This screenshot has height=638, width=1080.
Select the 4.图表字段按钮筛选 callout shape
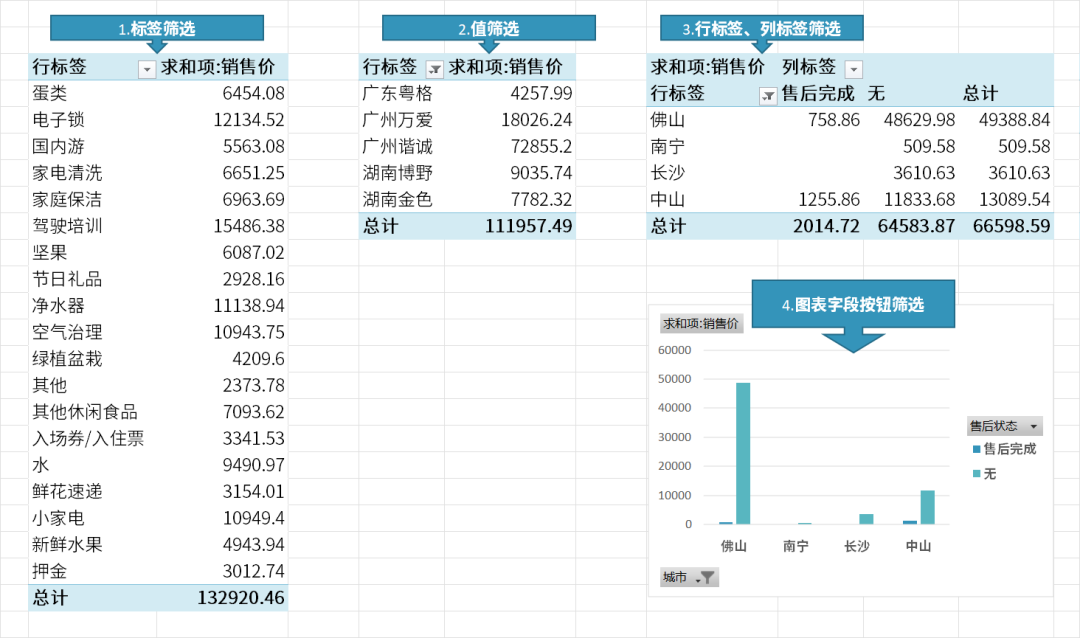click(x=853, y=305)
